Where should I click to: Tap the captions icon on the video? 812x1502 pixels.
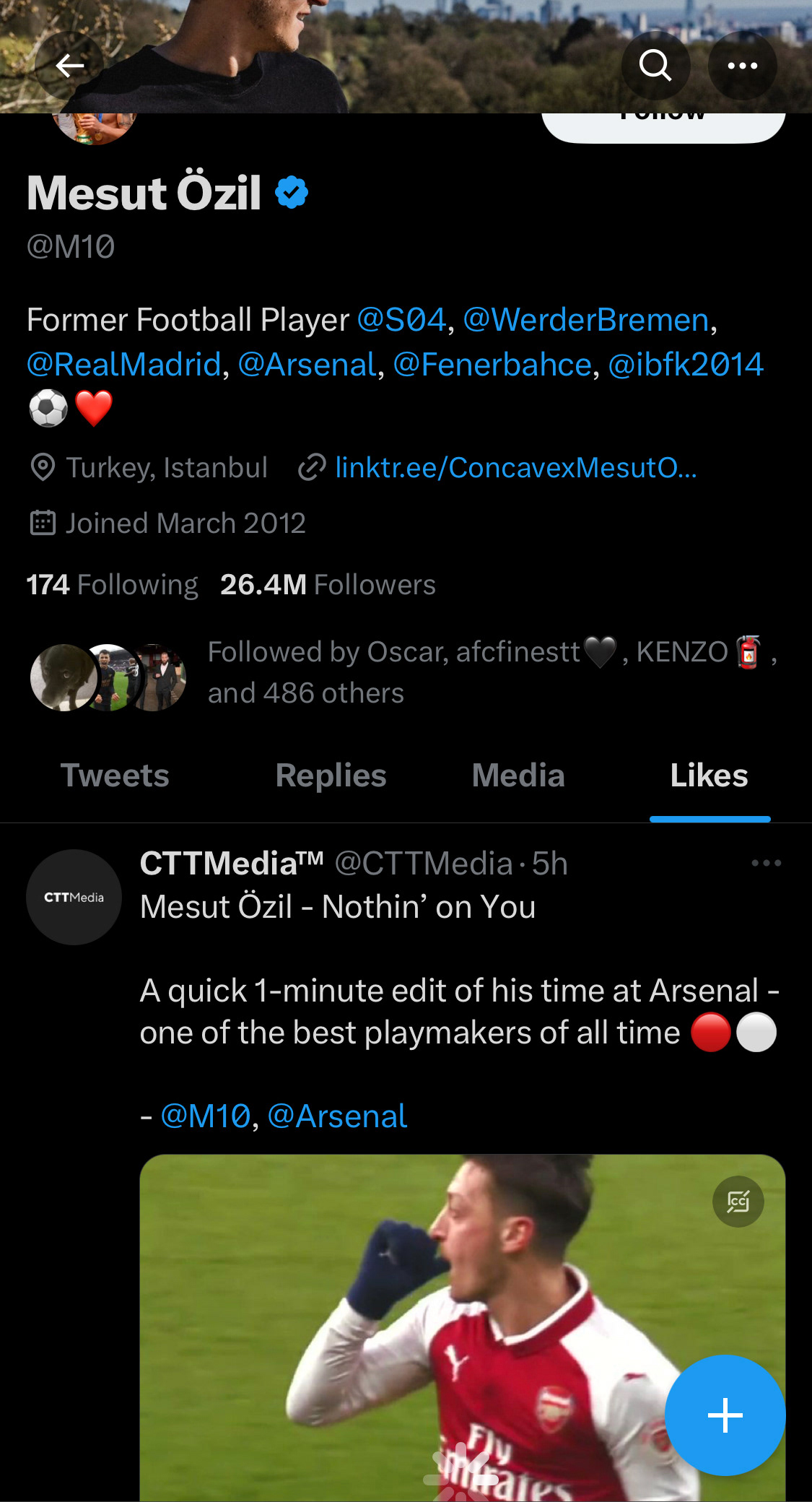pos(738,1202)
